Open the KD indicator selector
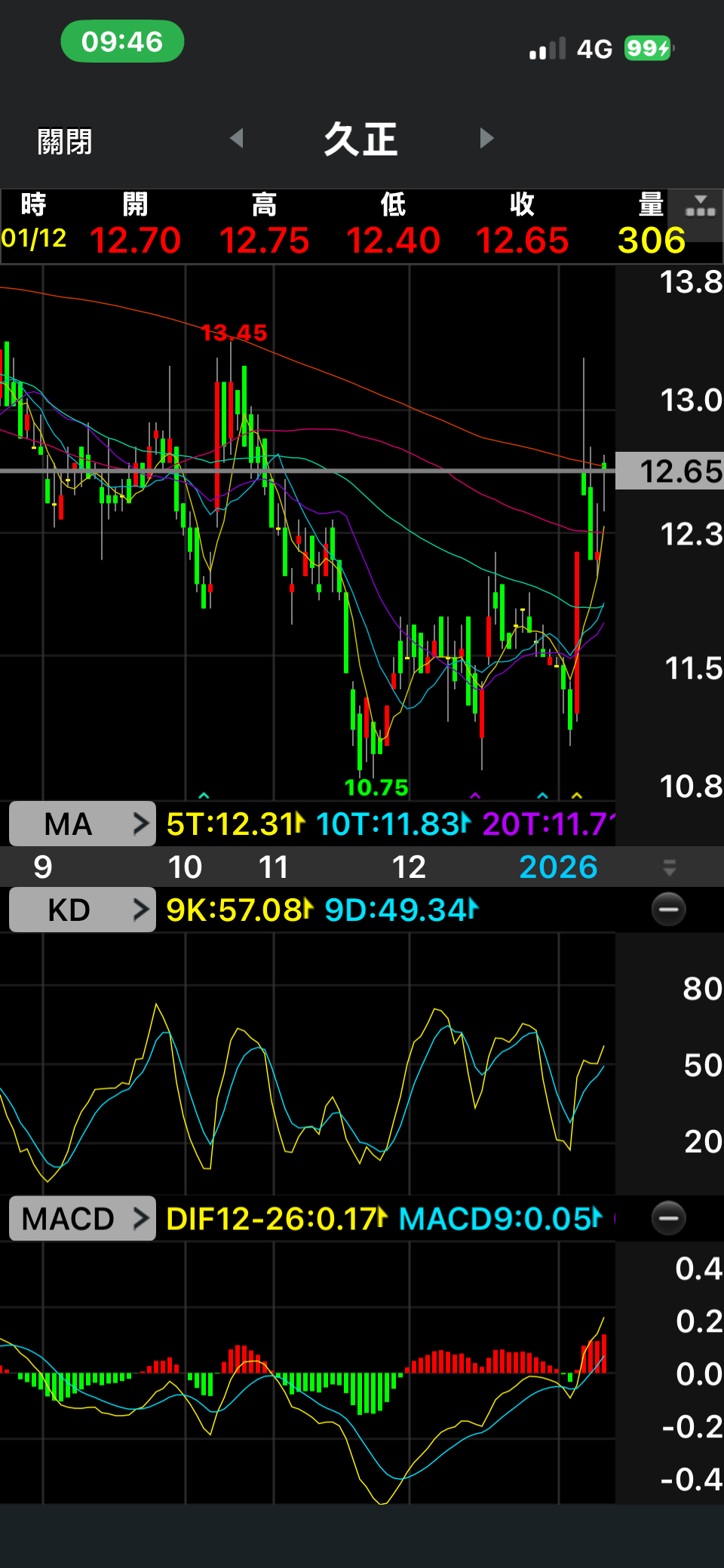This screenshot has height=1568, width=724. click(x=82, y=910)
